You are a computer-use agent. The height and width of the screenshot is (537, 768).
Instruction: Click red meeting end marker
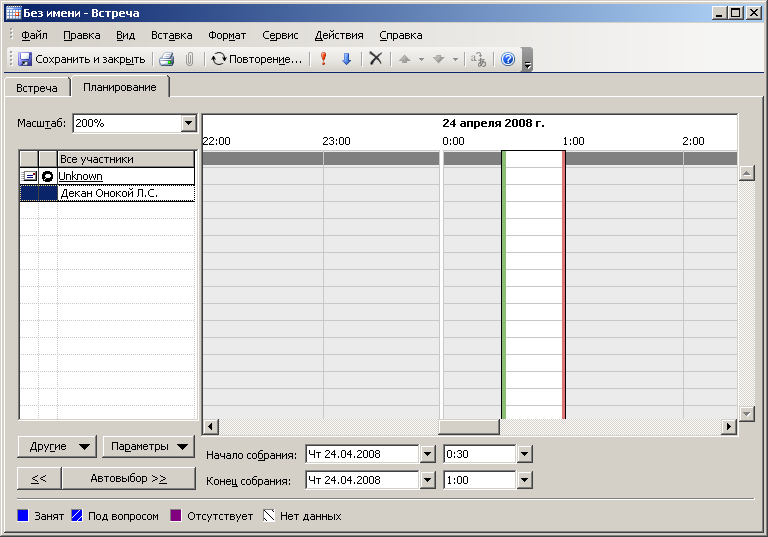pos(564,285)
